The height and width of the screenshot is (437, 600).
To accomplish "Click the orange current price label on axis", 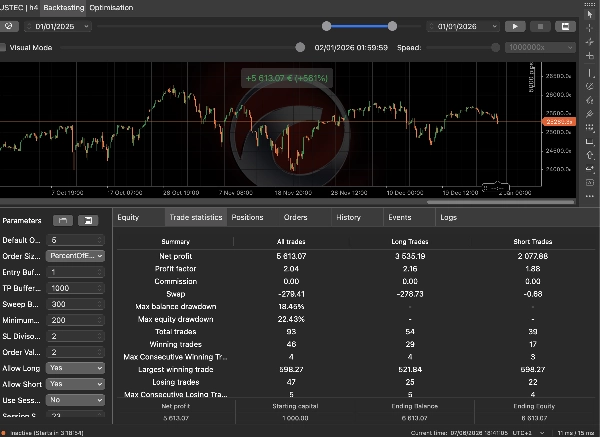I will [x=559, y=122].
